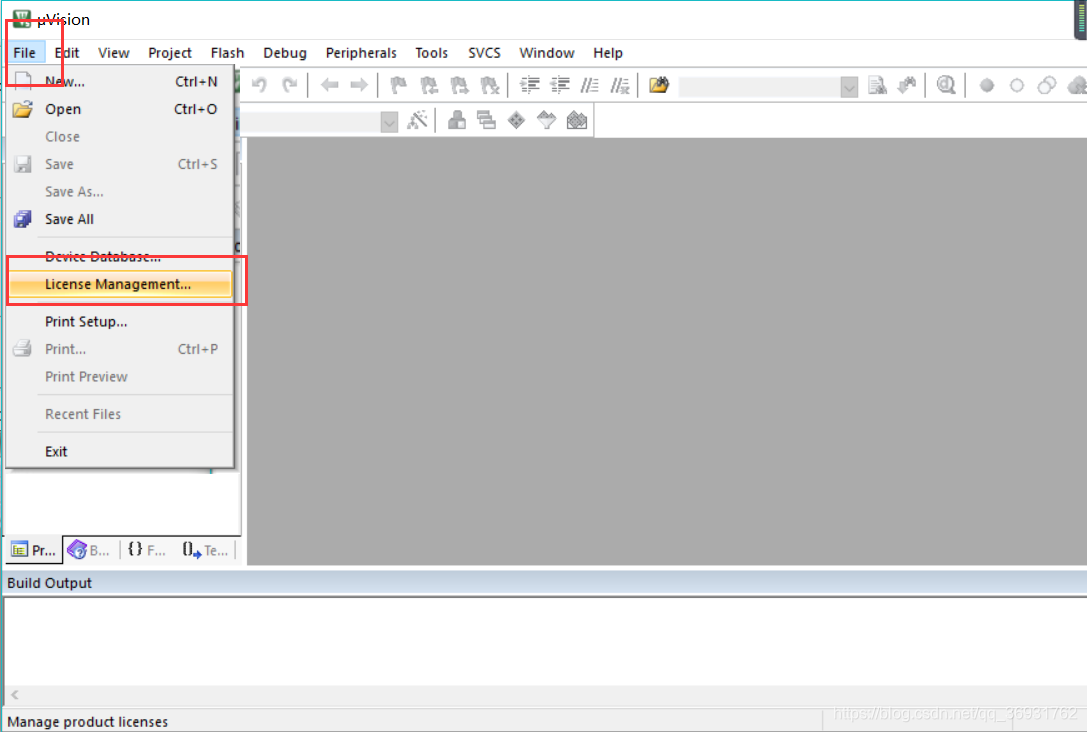1087x732 pixels.
Task: Click the uncomment selection icon
Action: (620, 85)
